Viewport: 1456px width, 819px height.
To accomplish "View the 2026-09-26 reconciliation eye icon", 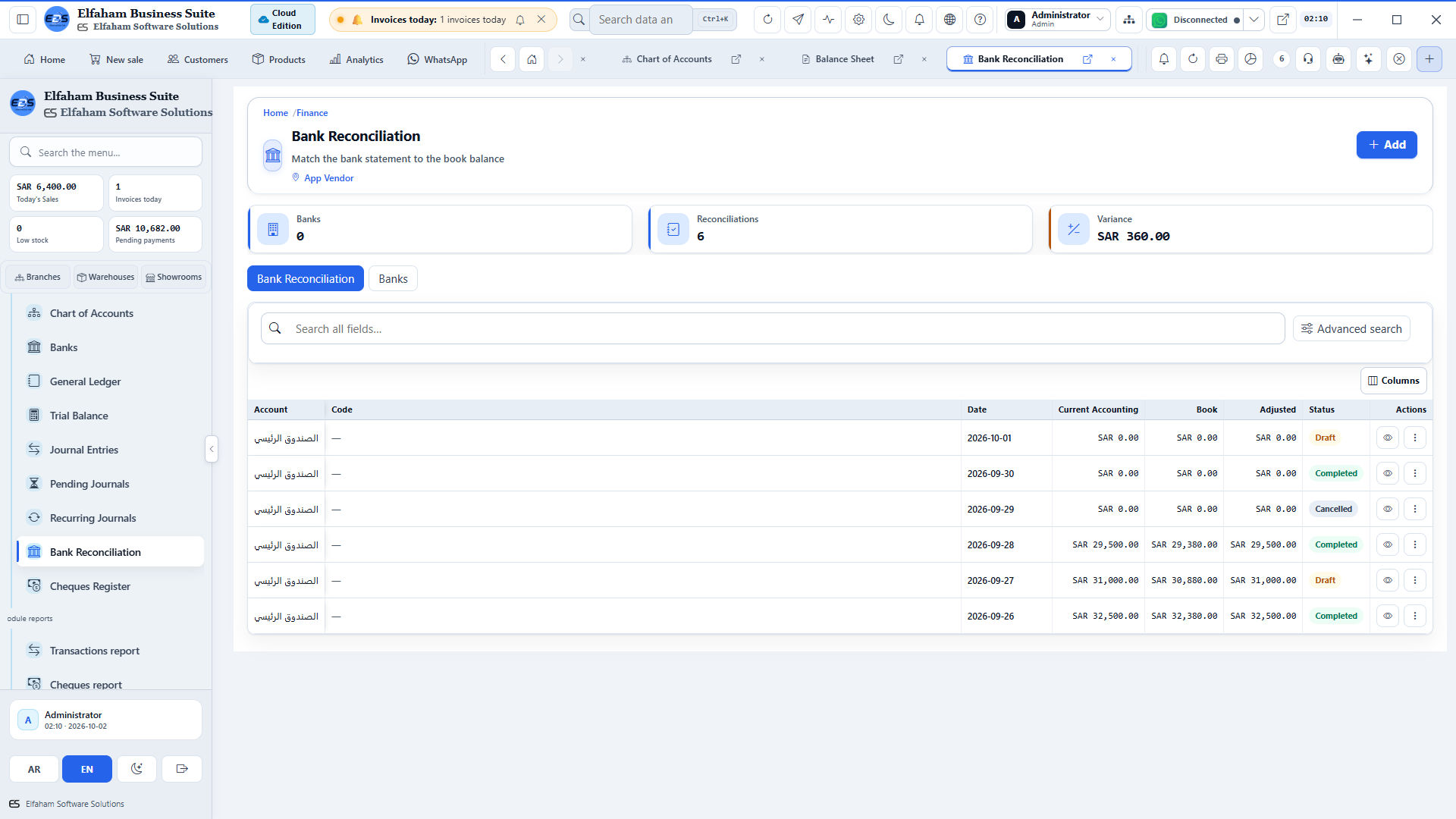I will point(1387,616).
